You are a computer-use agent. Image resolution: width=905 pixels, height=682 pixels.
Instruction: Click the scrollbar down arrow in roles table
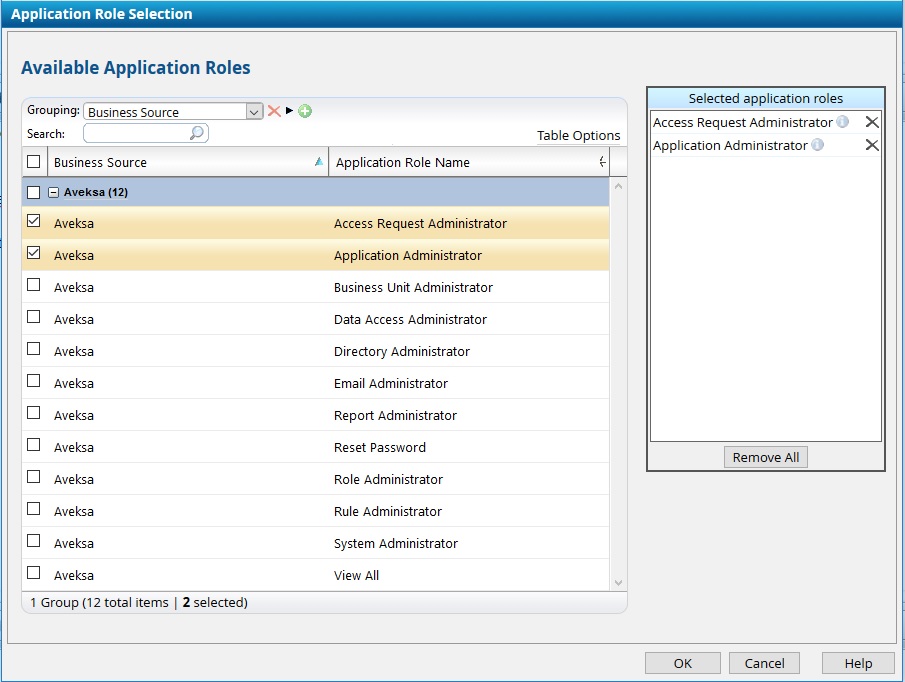pyautogui.click(x=618, y=583)
